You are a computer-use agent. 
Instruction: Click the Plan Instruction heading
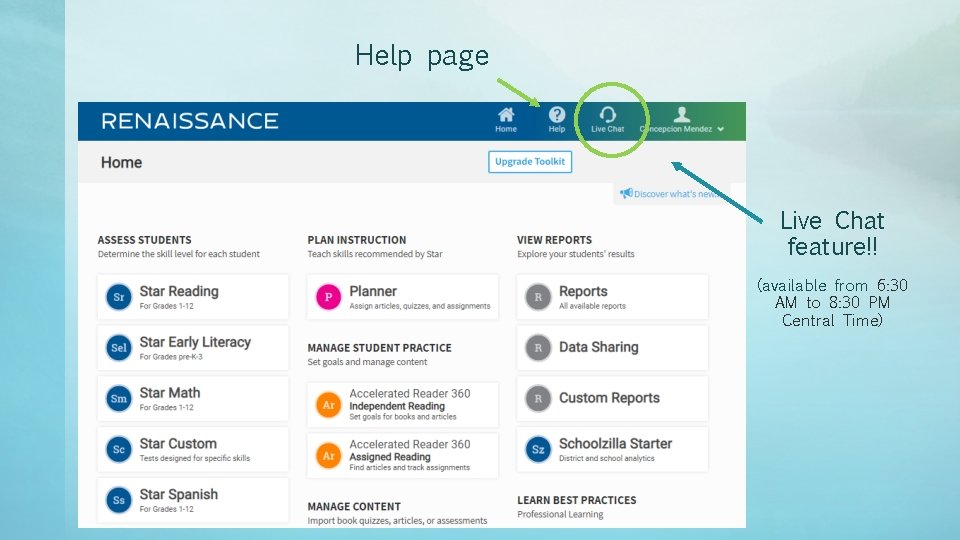click(x=357, y=240)
